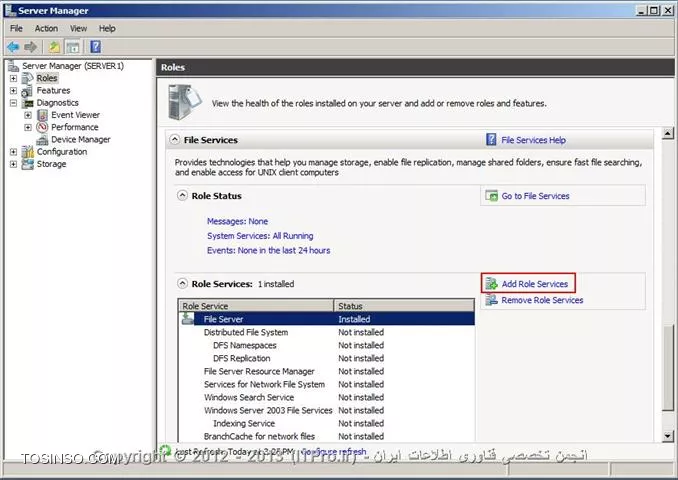Image resolution: width=678 pixels, height=480 pixels.
Task: Expand the Features tree node
Action: (x=13, y=91)
